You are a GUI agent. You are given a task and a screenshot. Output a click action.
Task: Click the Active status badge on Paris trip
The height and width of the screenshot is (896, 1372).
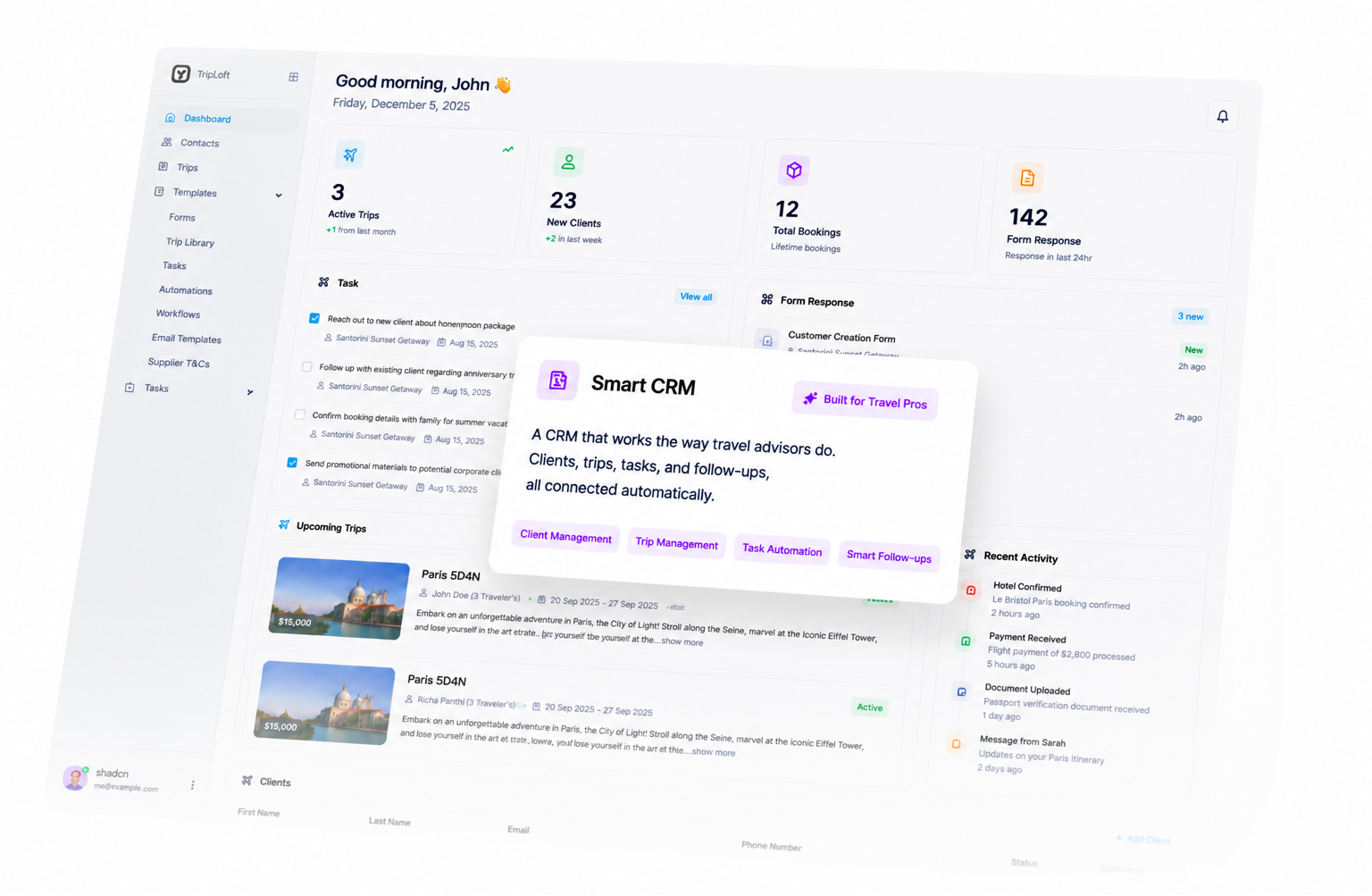tap(870, 708)
